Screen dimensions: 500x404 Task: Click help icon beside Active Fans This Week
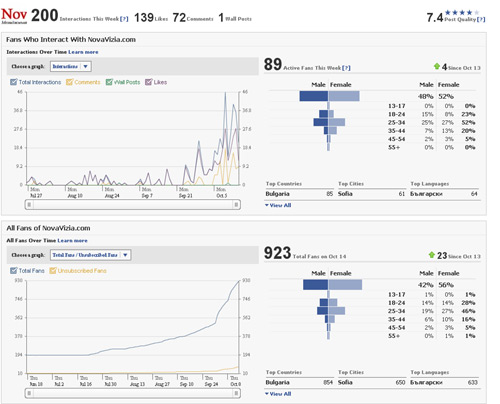pyautogui.click(x=346, y=68)
